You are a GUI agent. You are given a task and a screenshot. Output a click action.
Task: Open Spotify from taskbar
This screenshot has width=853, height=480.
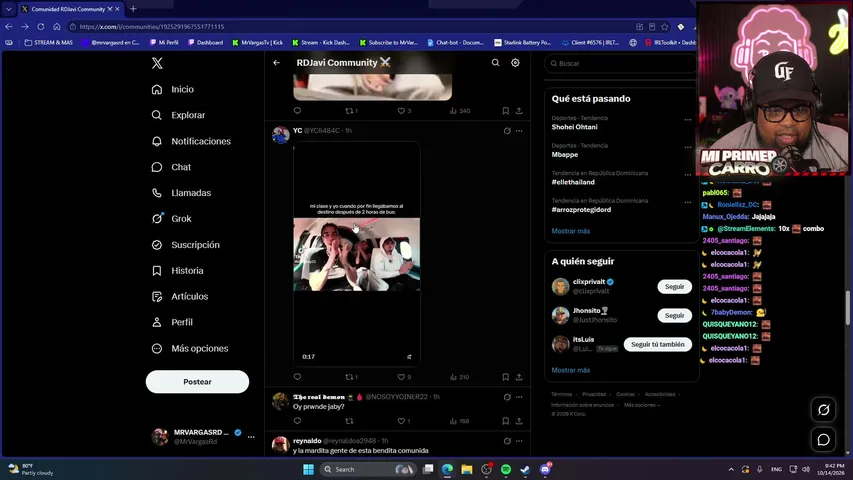point(505,469)
